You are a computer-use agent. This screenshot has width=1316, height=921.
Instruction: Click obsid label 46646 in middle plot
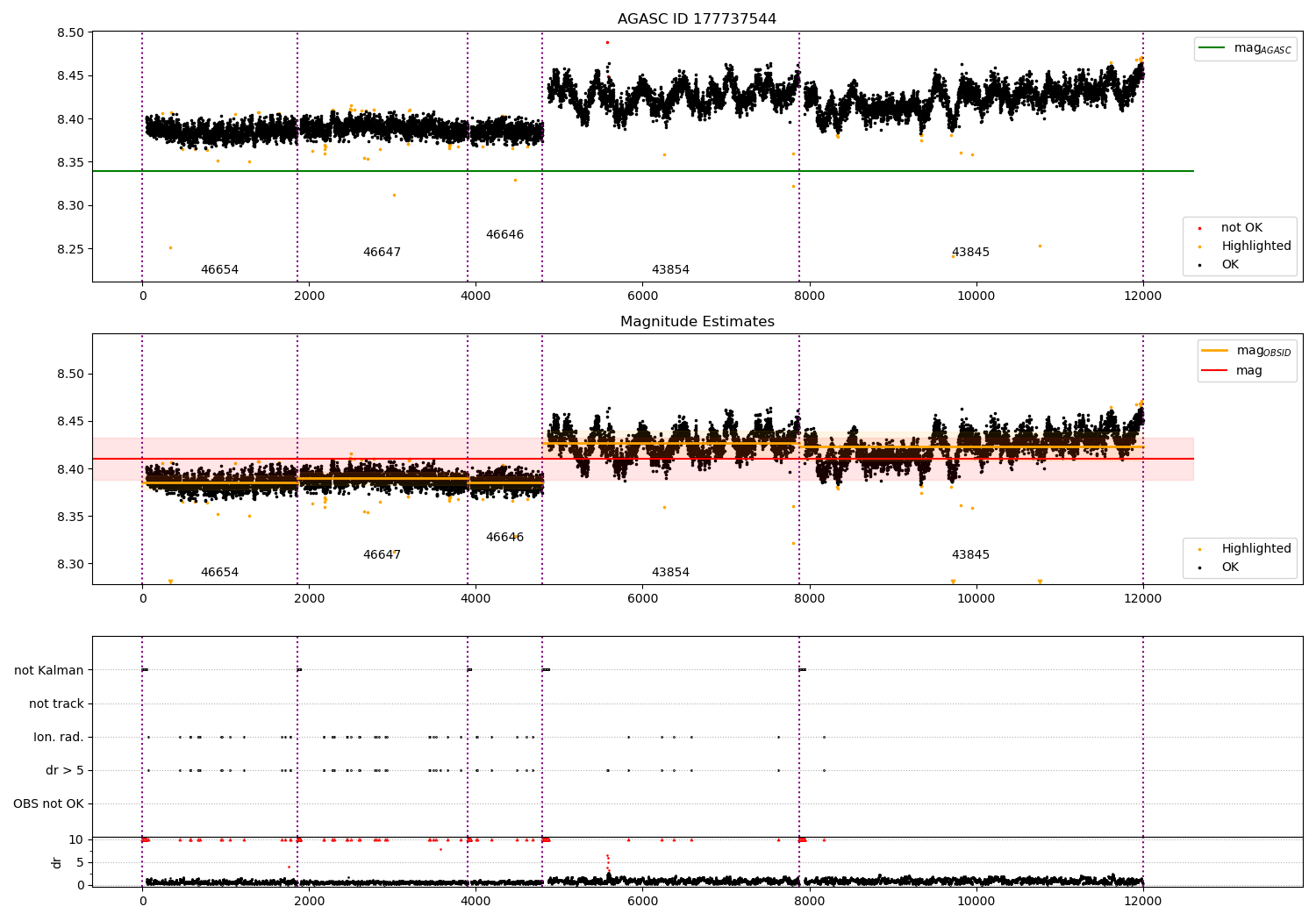click(x=504, y=538)
